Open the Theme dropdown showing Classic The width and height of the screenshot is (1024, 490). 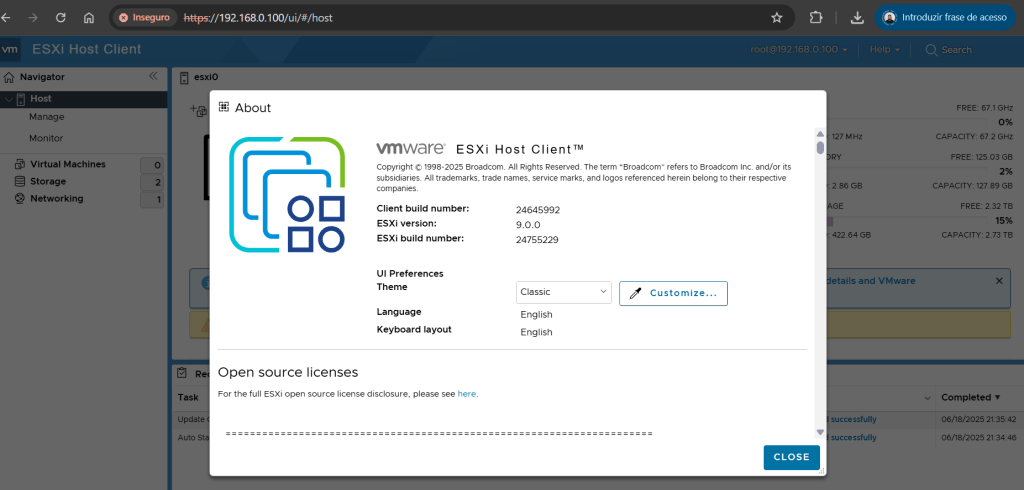click(x=563, y=292)
